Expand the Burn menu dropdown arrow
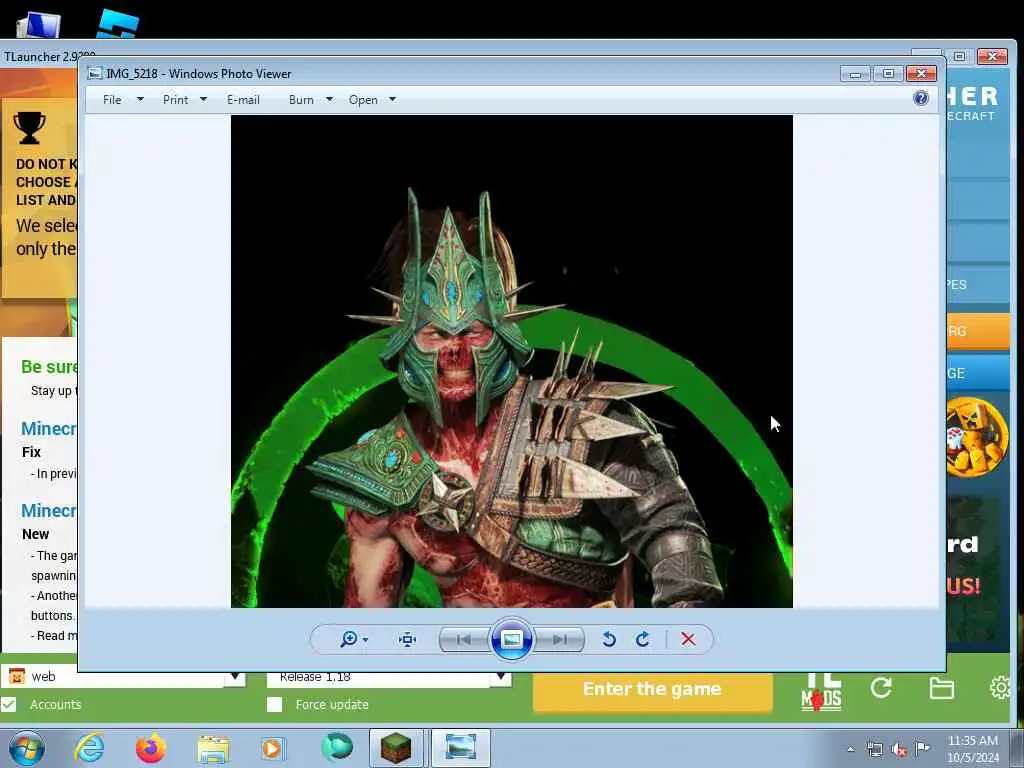The image size is (1024, 768). tap(329, 100)
